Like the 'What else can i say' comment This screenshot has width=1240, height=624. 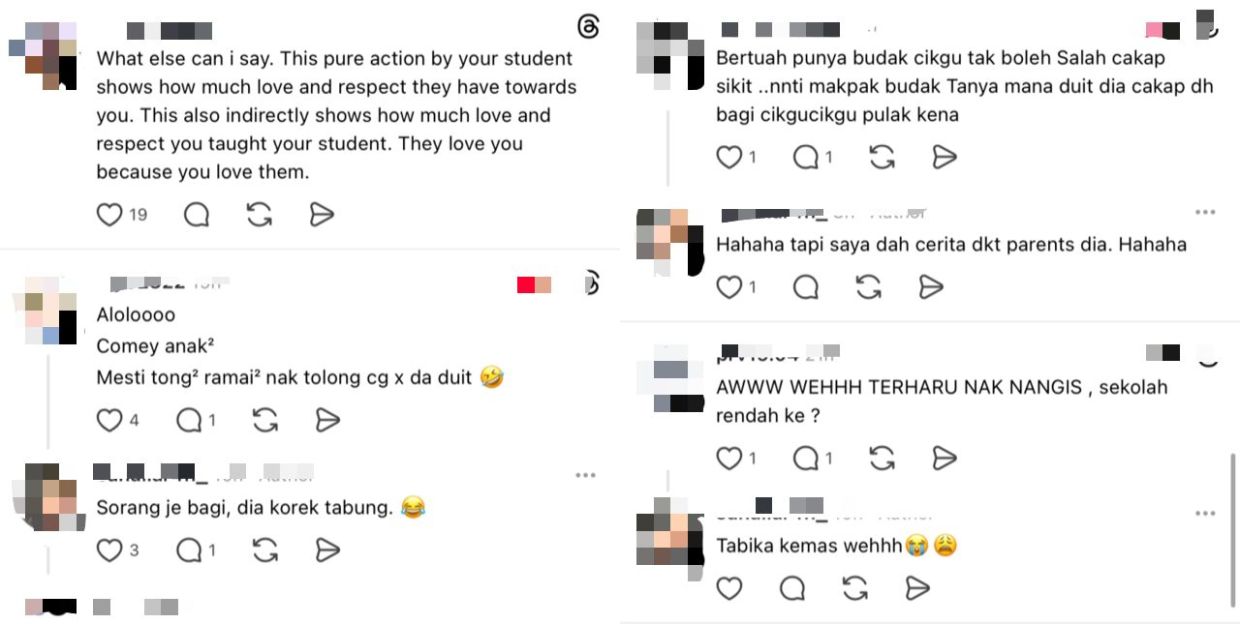click(x=109, y=215)
